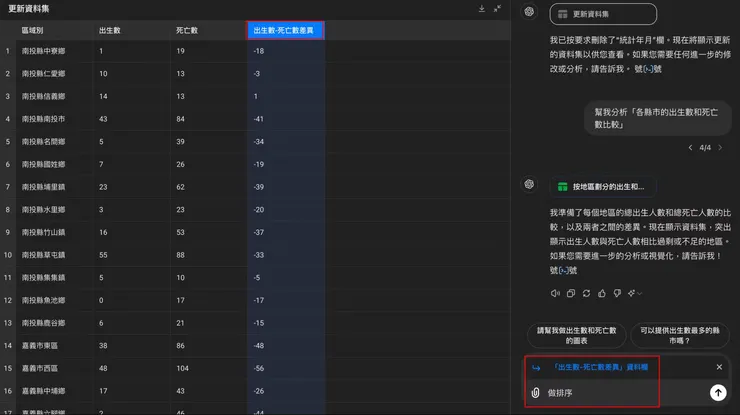Collapse the expanded dataset view
Screen dimensions: 740x415
coord(497,8)
